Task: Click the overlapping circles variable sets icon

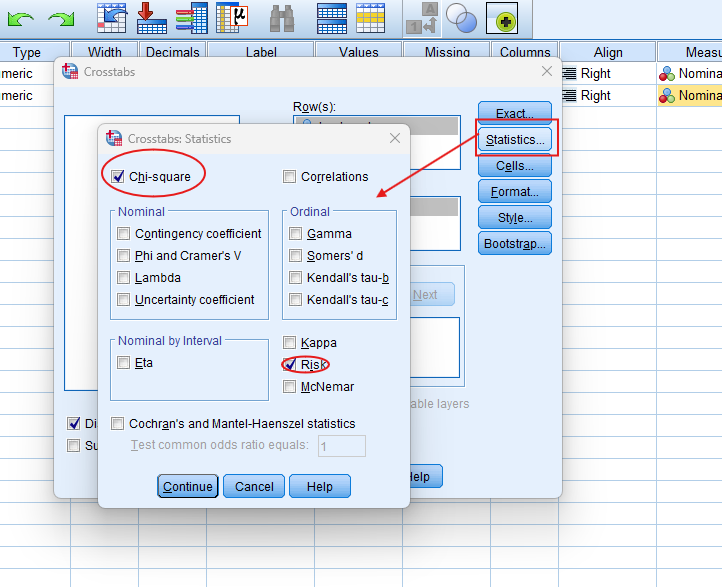Action: 461,18
